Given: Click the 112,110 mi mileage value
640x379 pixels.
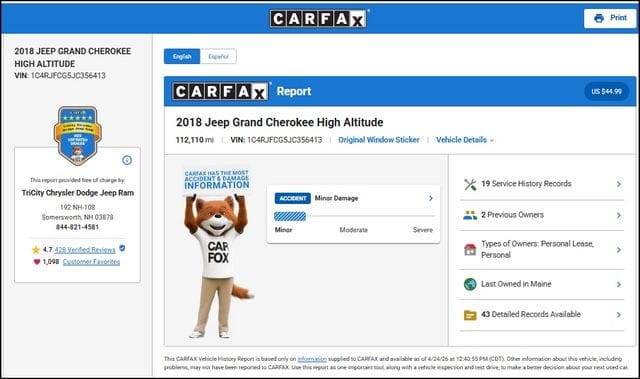Looking at the screenshot, I should [195, 140].
